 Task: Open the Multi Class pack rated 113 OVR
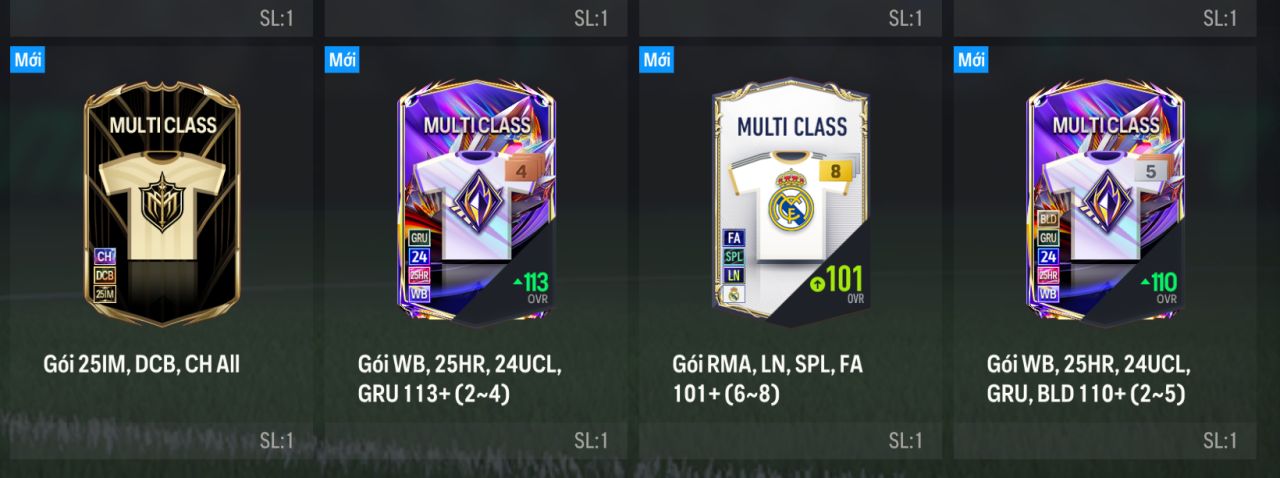(x=476, y=204)
